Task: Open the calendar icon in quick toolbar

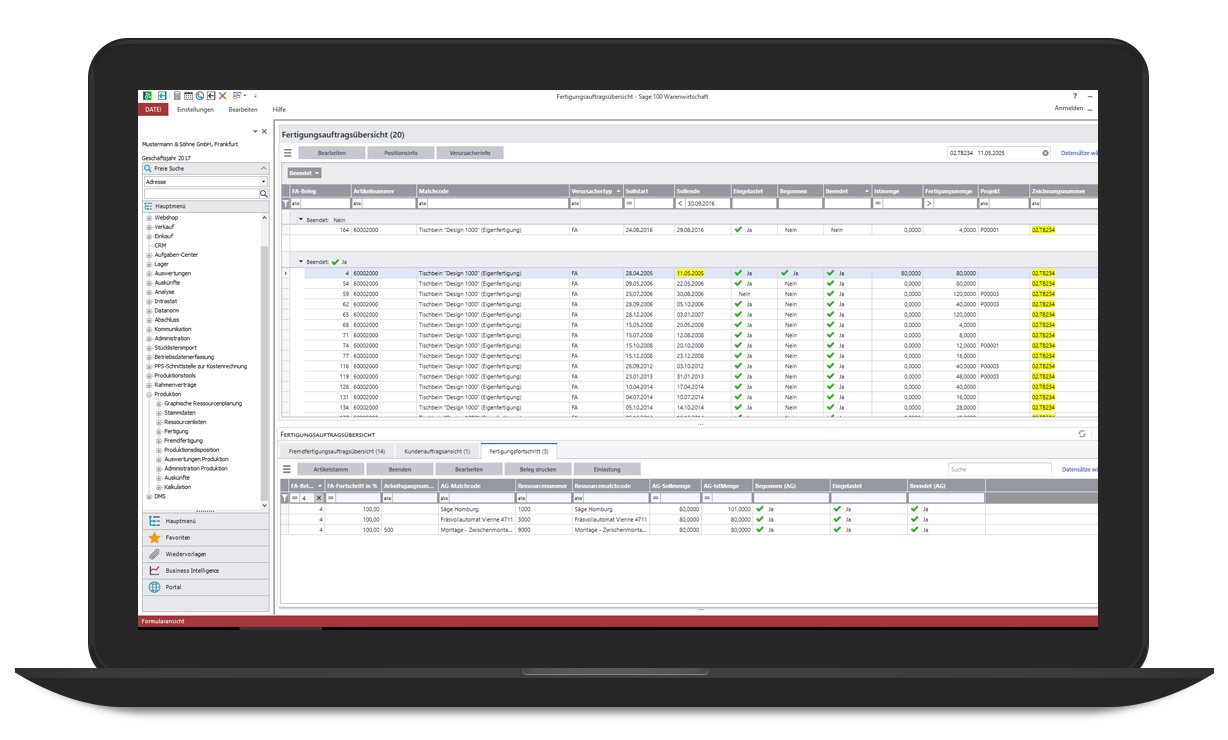Action: pos(188,96)
